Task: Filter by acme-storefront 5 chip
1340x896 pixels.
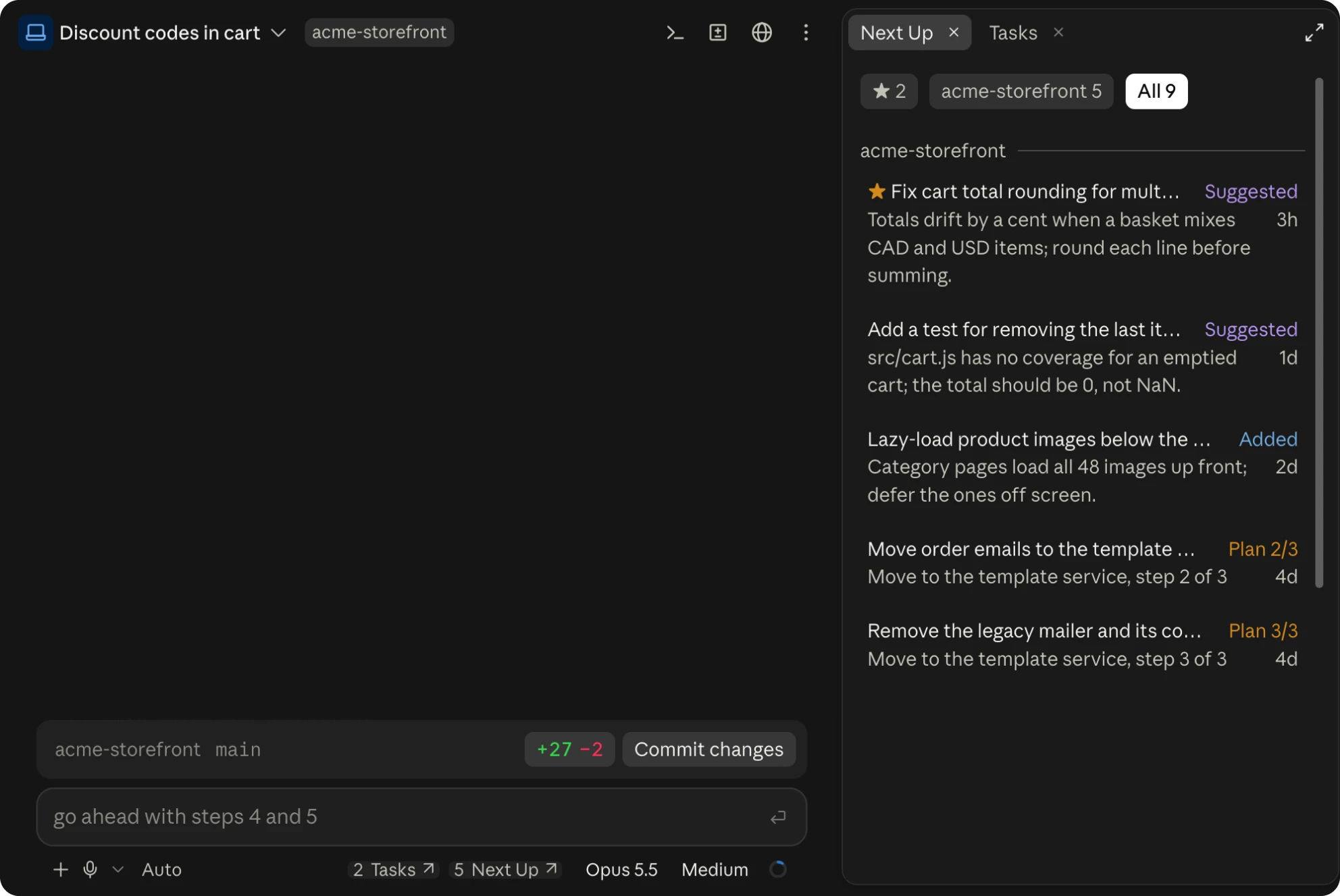Action: click(1021, 91)
